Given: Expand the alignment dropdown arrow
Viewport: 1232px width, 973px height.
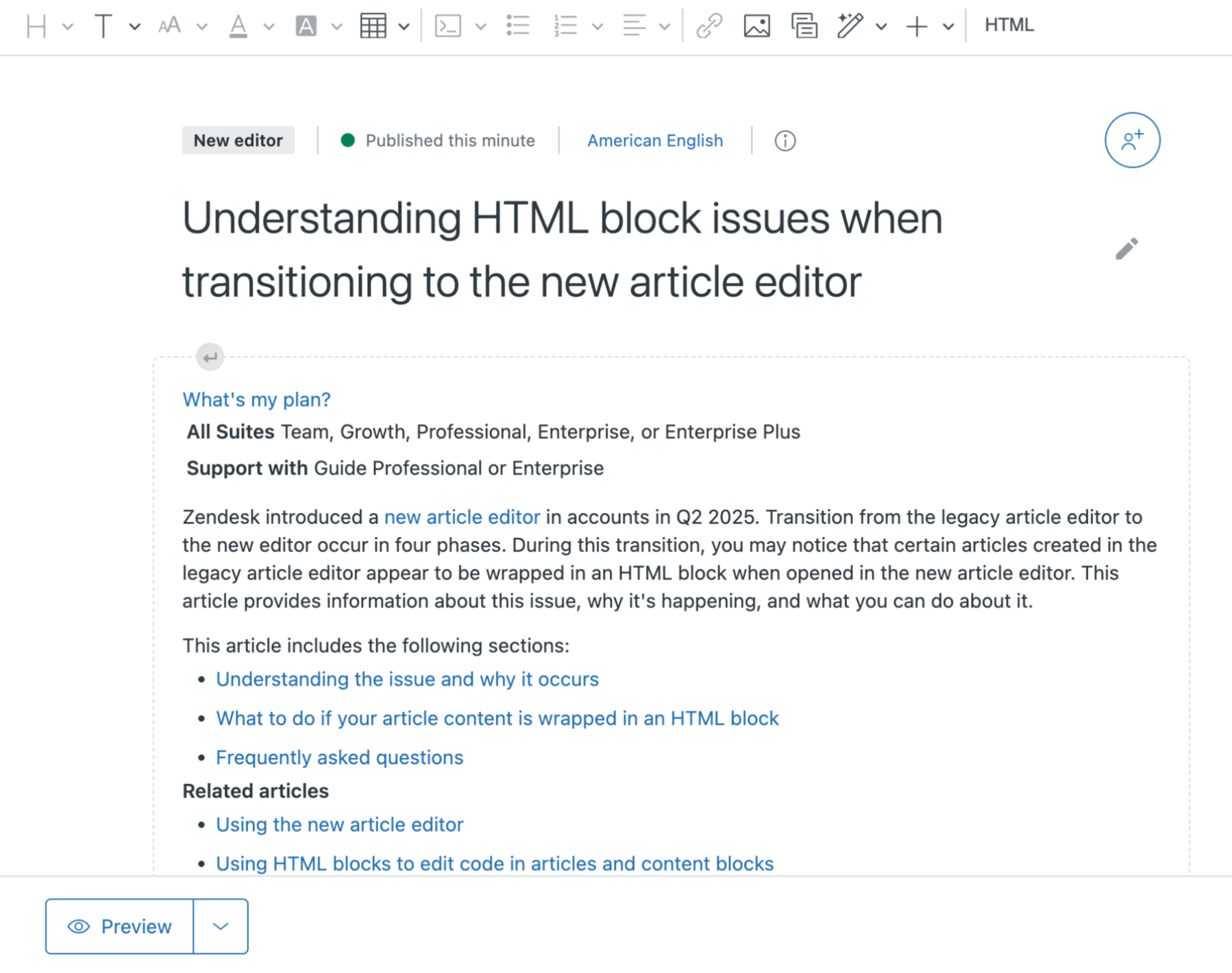Looking at the screenshot, I should click(664, 27).
